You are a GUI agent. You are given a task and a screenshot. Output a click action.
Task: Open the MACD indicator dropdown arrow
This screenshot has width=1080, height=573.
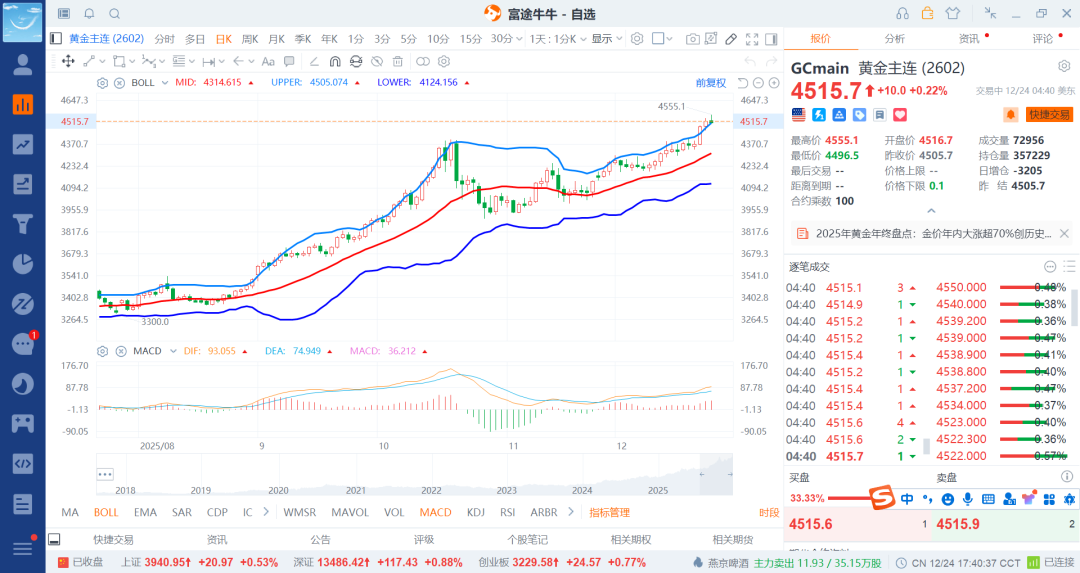[173, 351]
